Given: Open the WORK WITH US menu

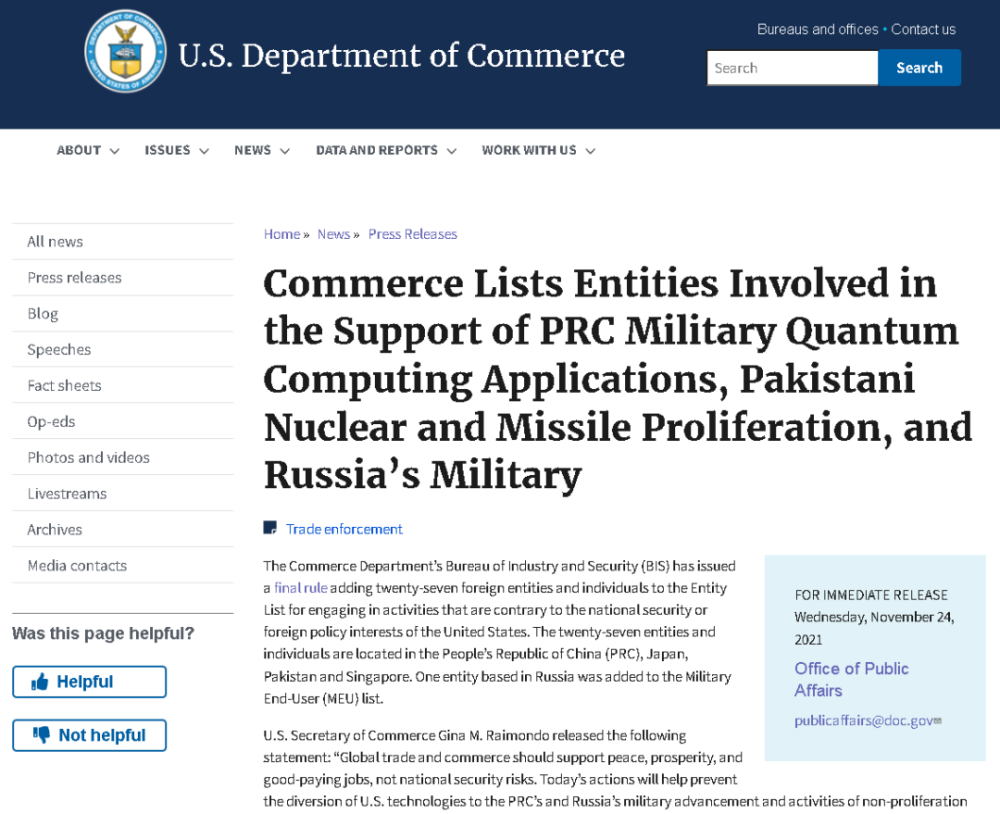Looking at the screenshot, I should pyautogui.click(x=539, y=151).
